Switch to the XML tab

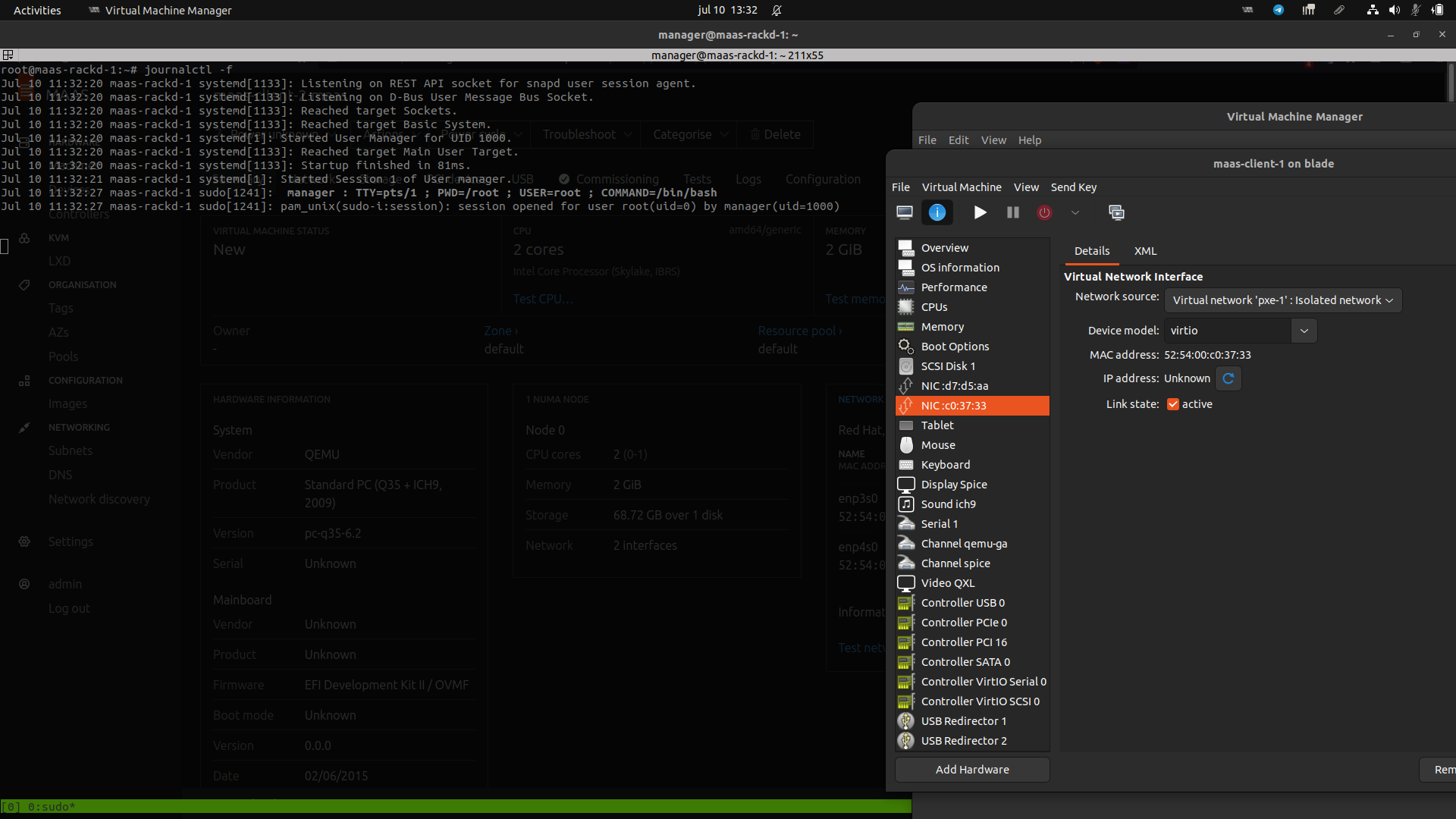pos(1145,251)
